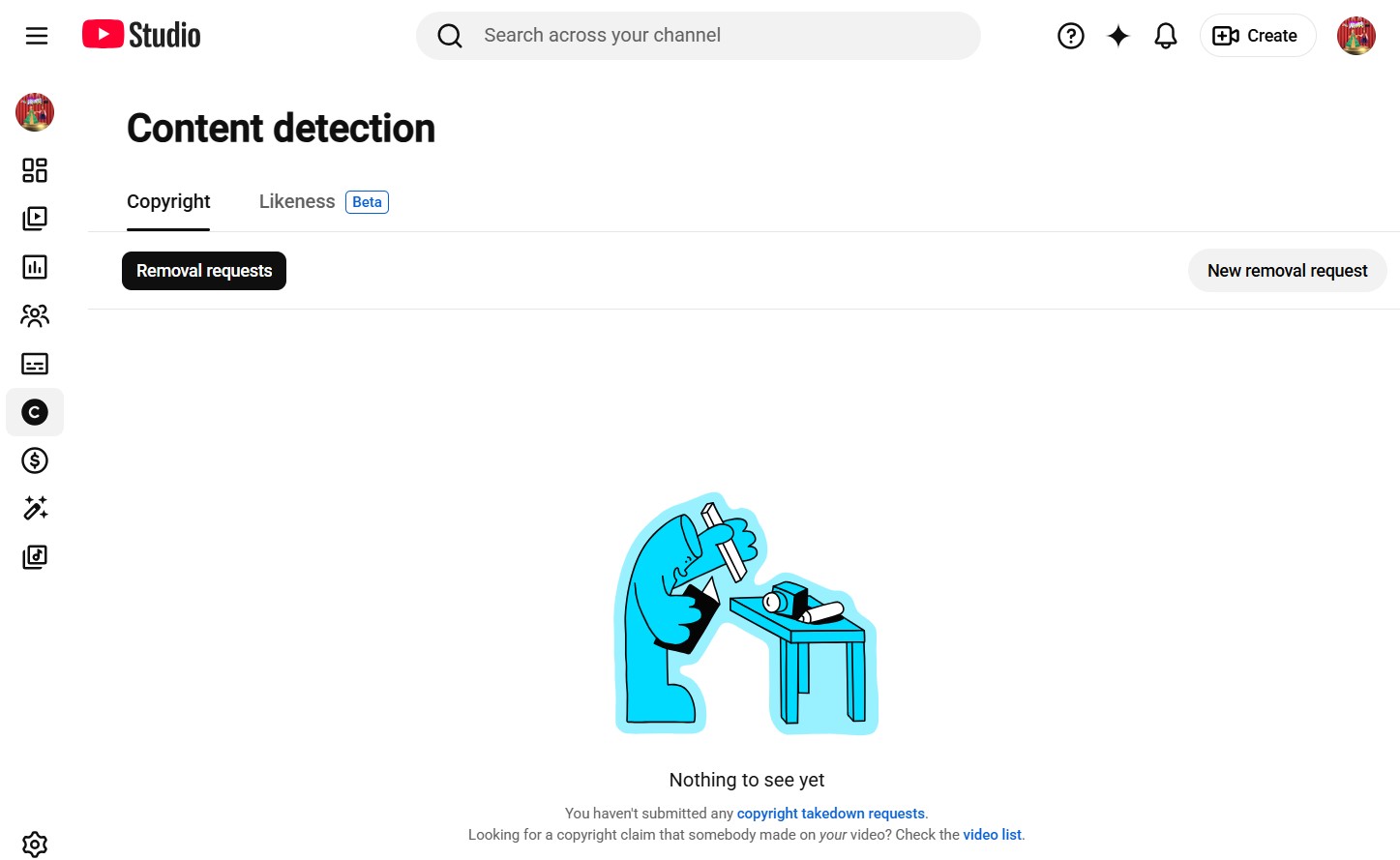Open the Community people icon
This screenshot has height=860, width=1400.
[x=35, y=315]
